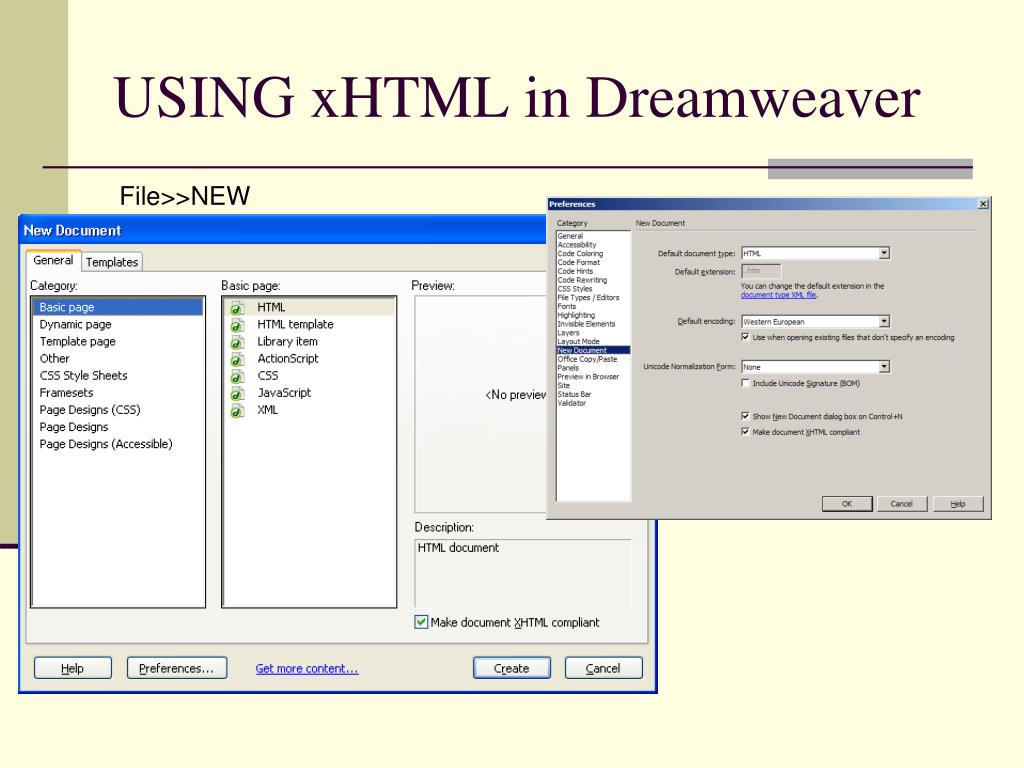Click Help in the Preferences dialog
The height and width of the screenshot is (768, 1024).
(958, 504)
